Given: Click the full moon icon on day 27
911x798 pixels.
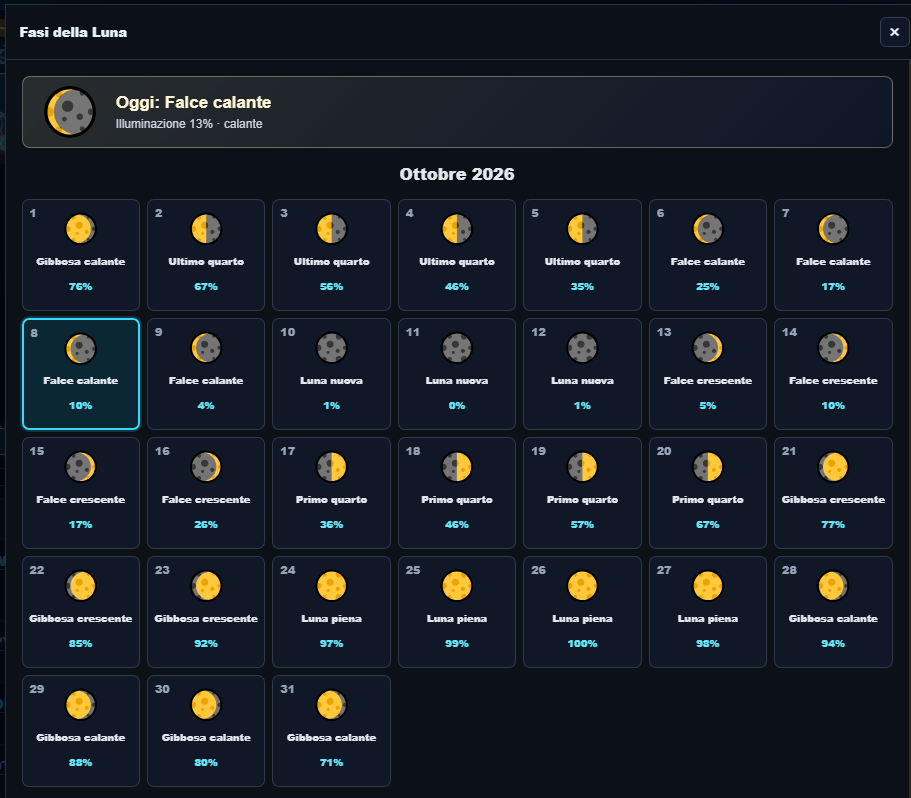Looking at the screenshot, I should coord(708,586).
